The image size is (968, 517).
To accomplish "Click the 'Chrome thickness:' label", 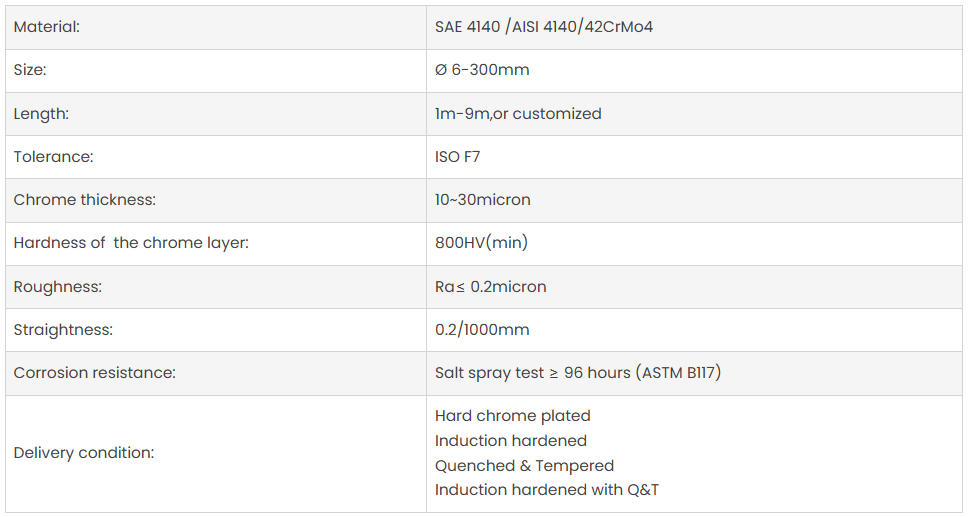I will point(85,200).
